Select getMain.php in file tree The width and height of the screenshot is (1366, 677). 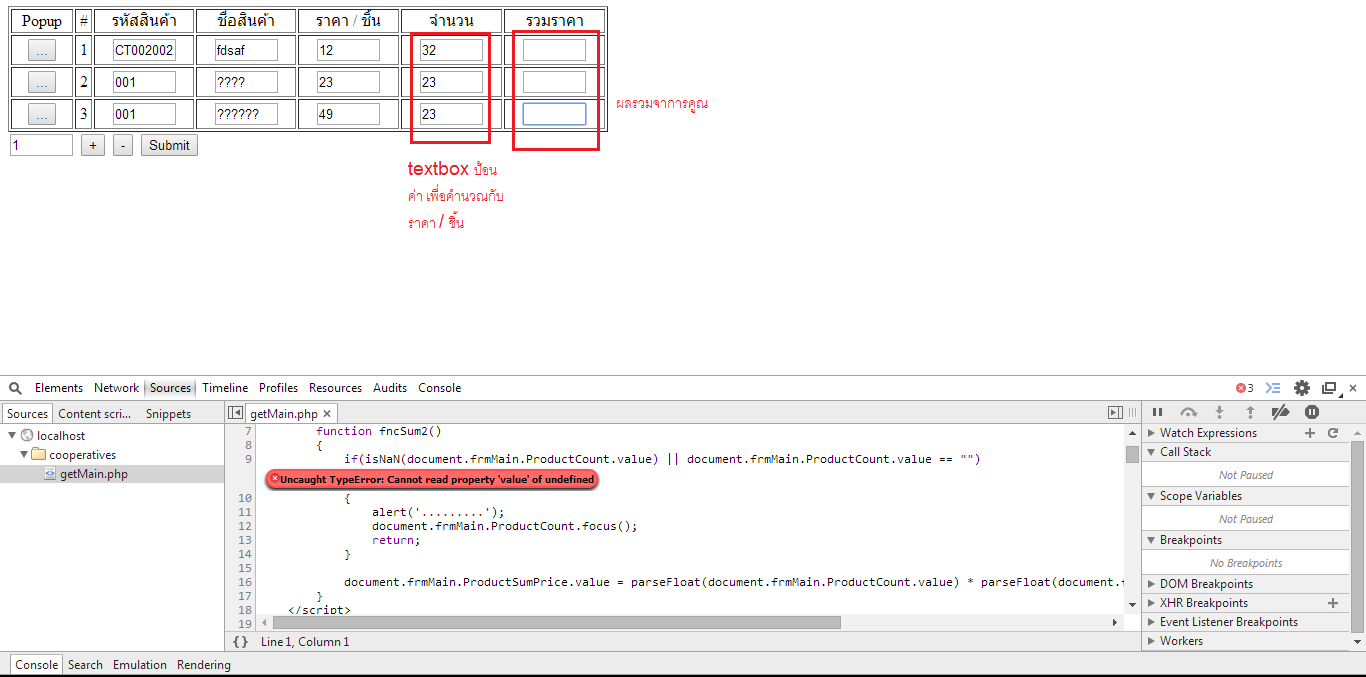[x=93, y=474]
